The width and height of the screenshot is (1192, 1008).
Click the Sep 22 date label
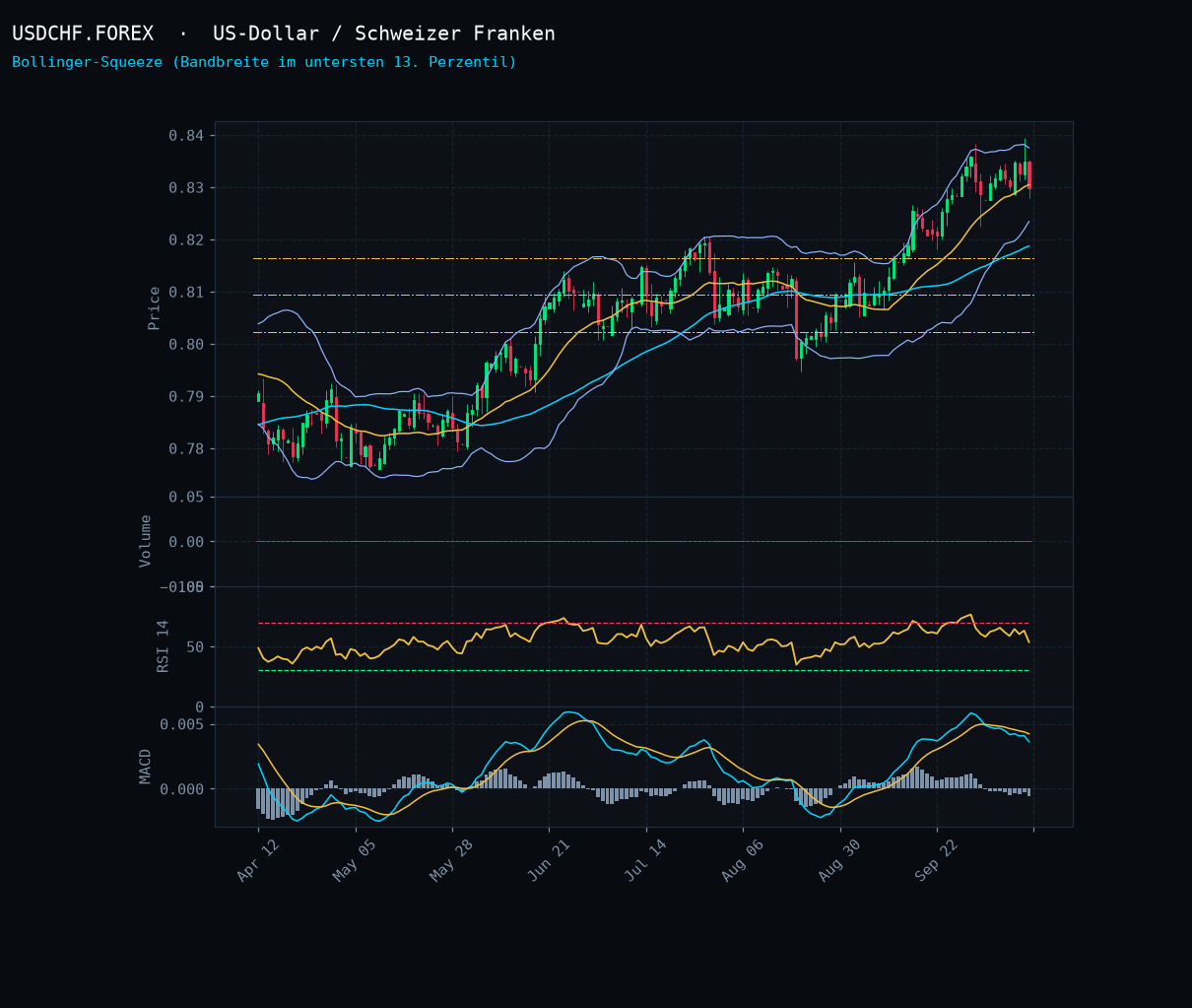pos(936,861)
